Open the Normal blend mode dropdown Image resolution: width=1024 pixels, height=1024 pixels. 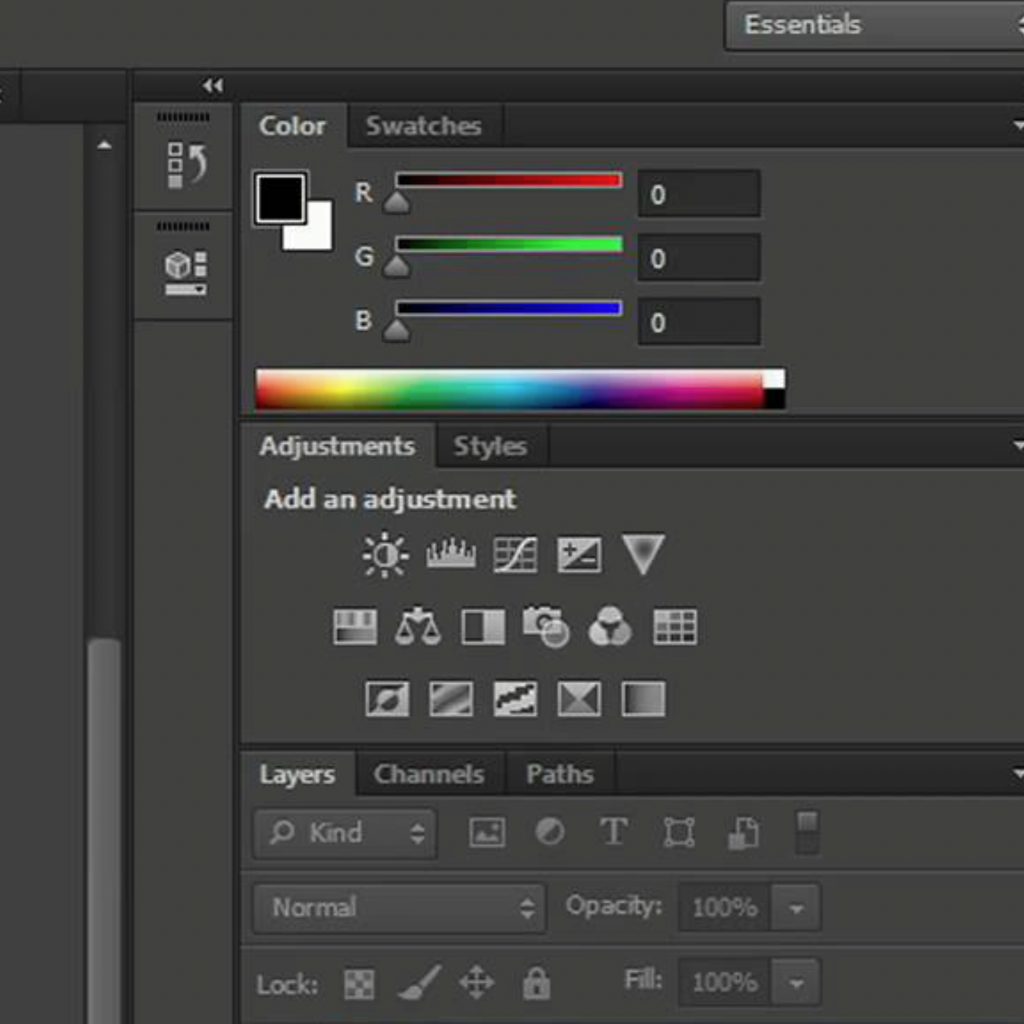pyautogui.click(x=399, y=908)
